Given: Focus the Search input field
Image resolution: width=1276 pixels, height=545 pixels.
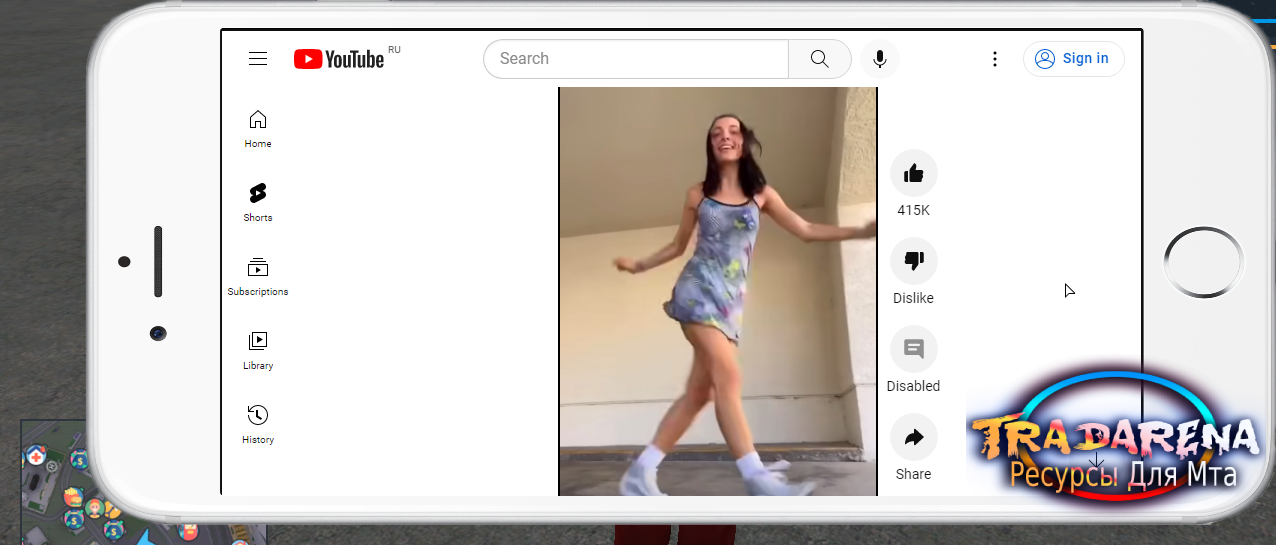Looking at the screenshot, I should click(x=636, y=59).
